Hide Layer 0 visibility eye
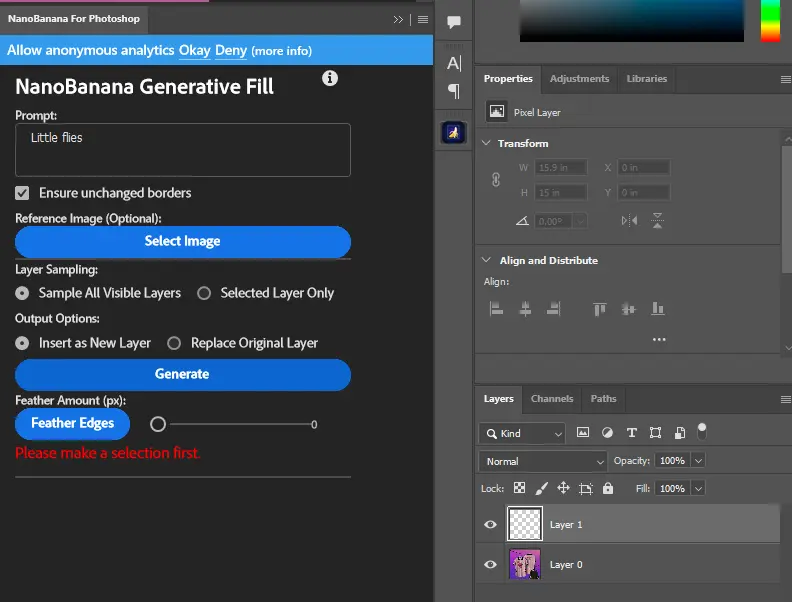The image size is (792, 602). (x=490, y=565)
